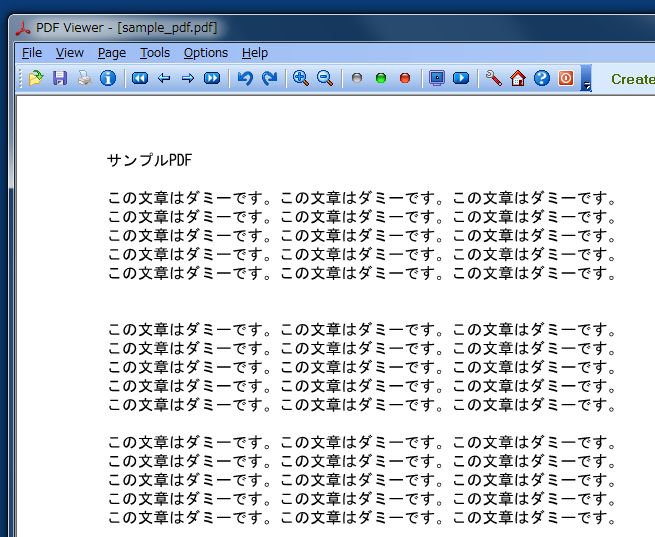Zoom out with the minus magnifier
Image resolution: width=655 pixels, height=537 pixels.
click(325, 78)
